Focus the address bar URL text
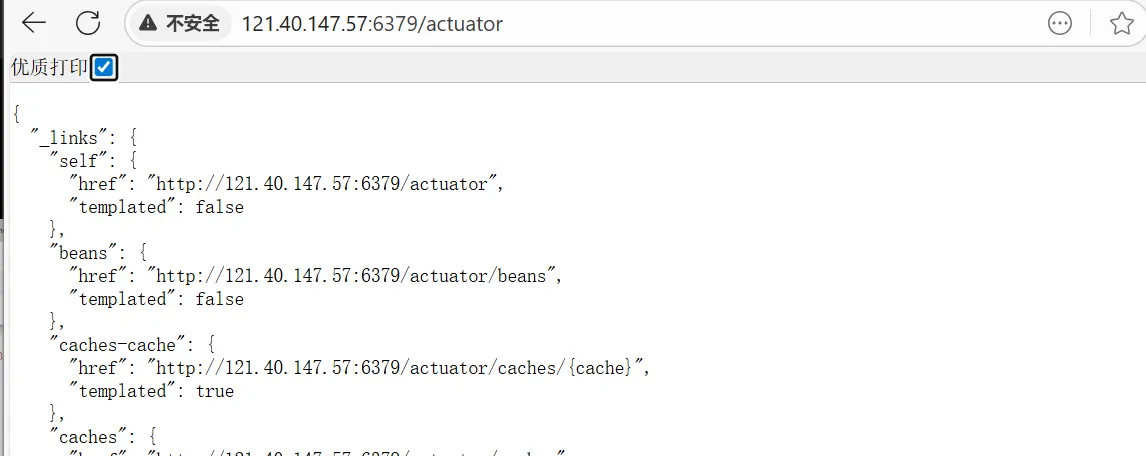Screen dimensions: 1146x456 point(372,23)
